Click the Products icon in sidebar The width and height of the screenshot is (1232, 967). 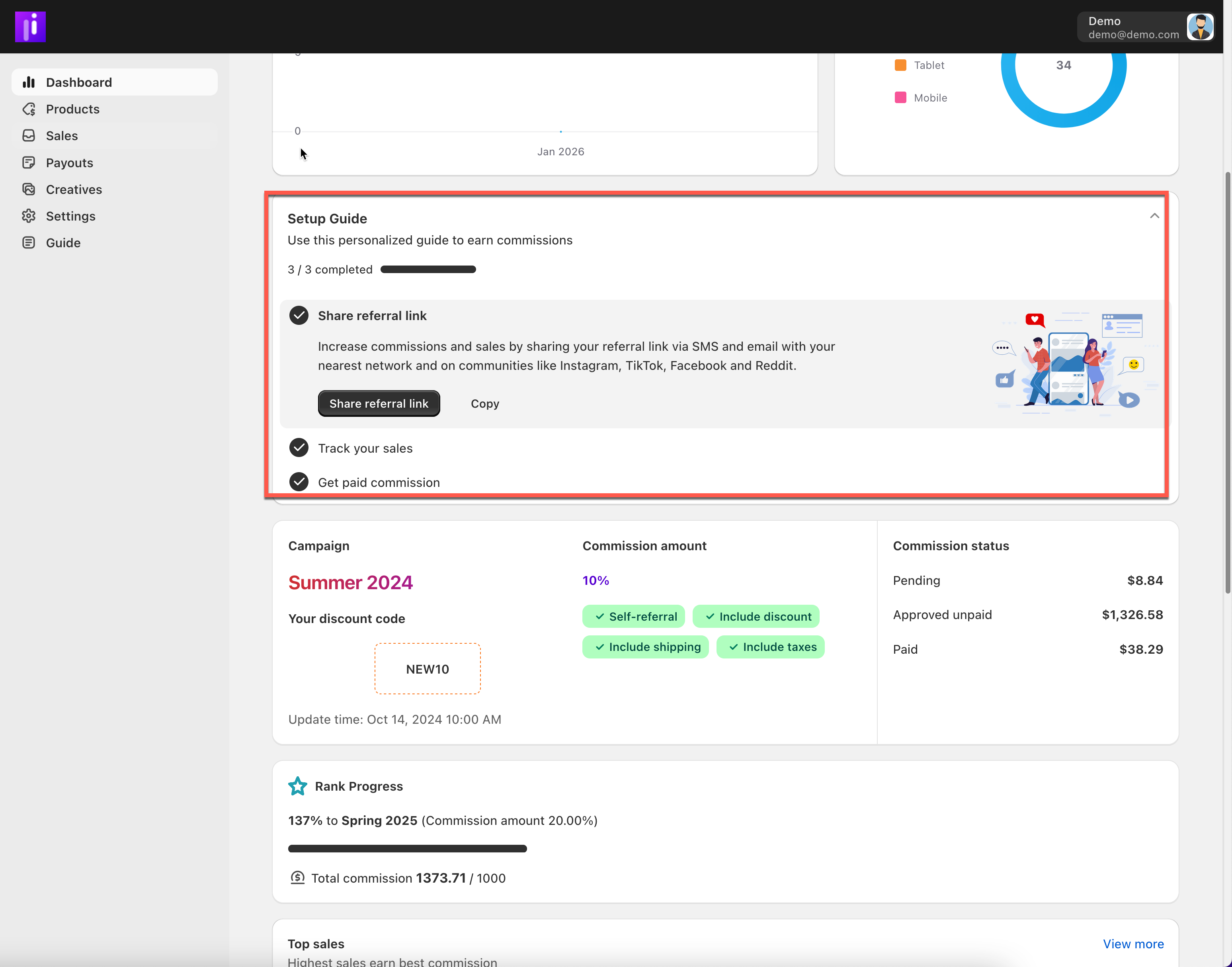(x=28, y=109)
